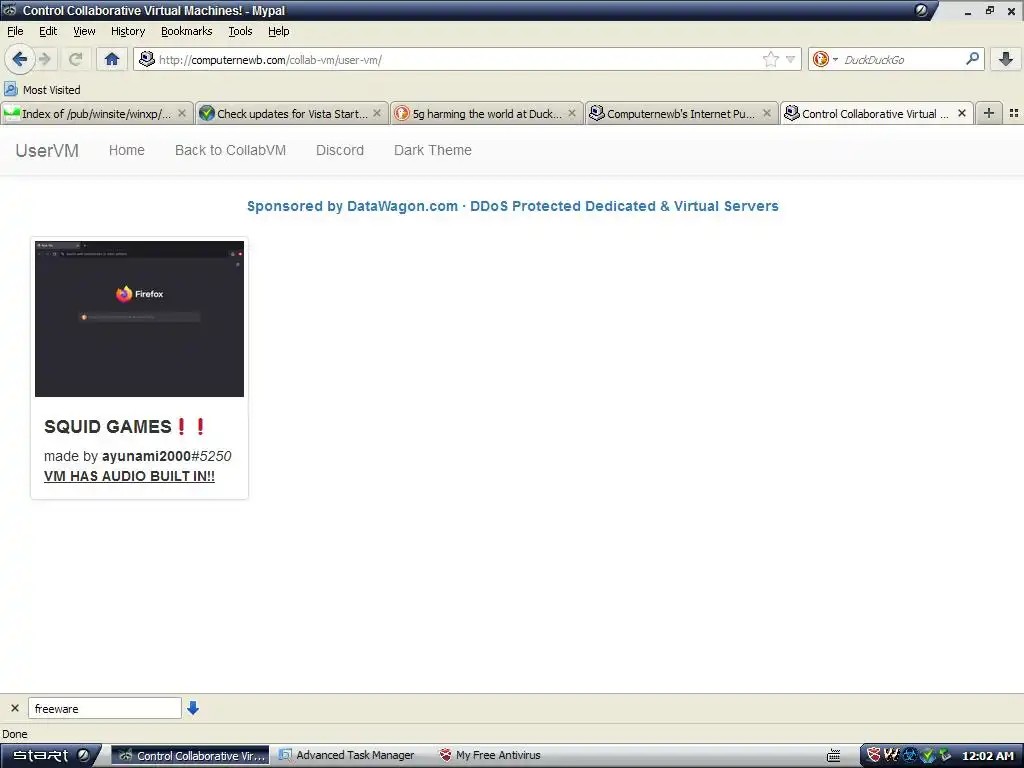This screenshot has width=1024, height=768.
Task: Go to the Home nav link
Action: tap(127, 150)
